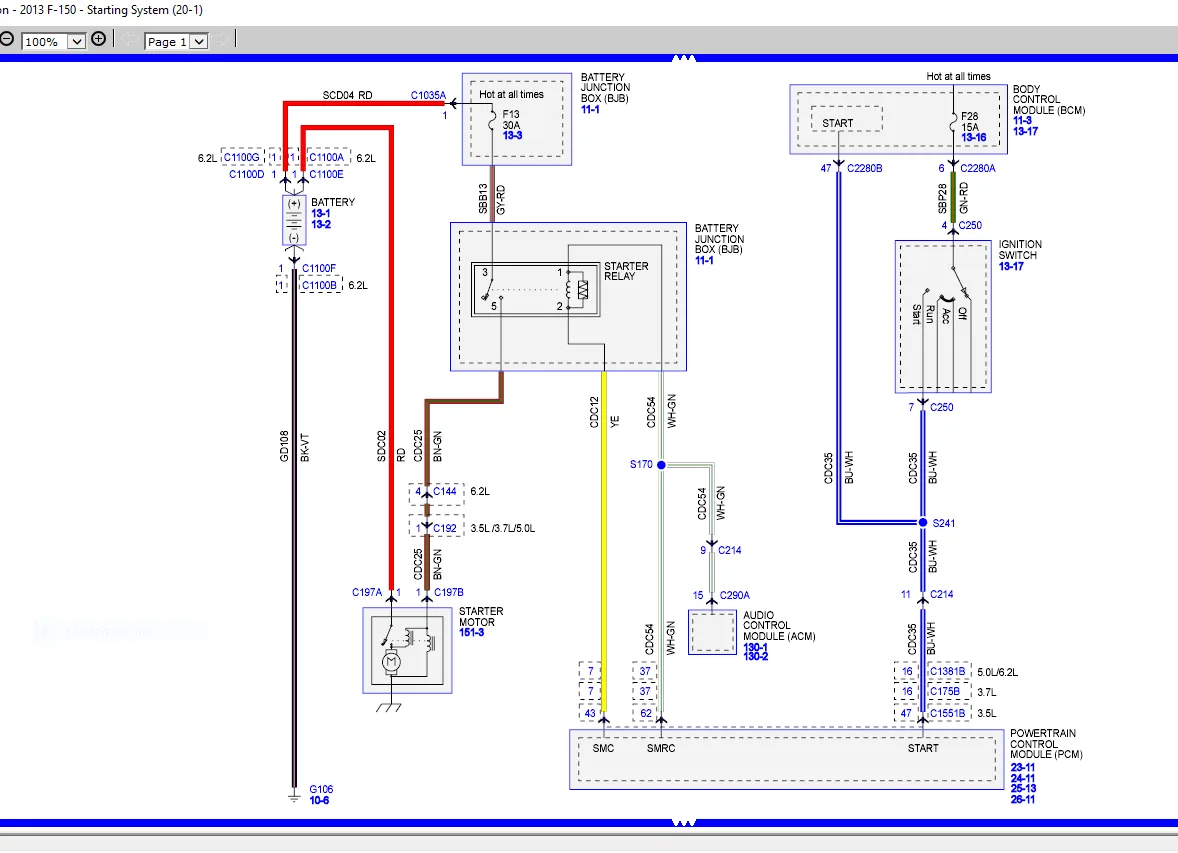Screen dimensions: 1178x853
Task: Open connector link C1100E
Action: click(x=326, y=174)
